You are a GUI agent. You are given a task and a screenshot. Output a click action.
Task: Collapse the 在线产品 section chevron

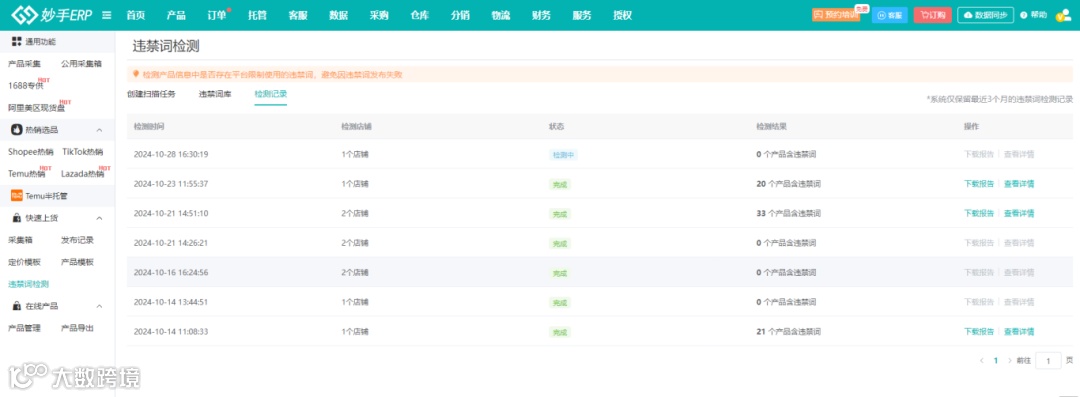tap(99, 306)
